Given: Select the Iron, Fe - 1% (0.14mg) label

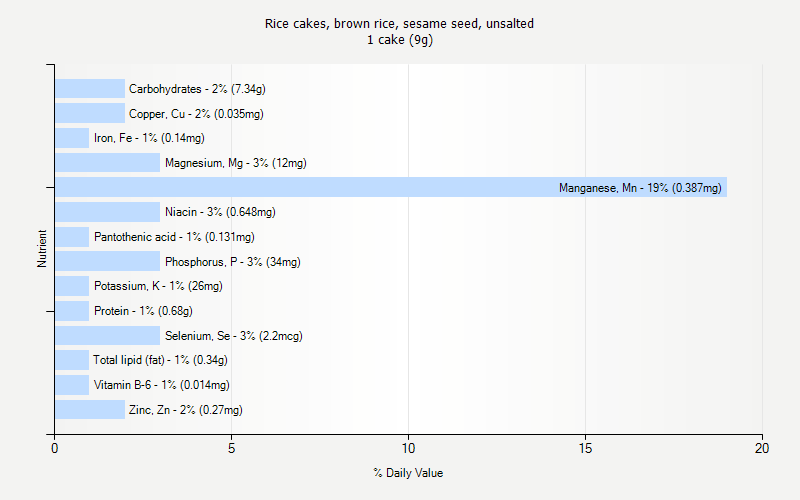Looking at the screenshot, I should click(x=149, y=138).
